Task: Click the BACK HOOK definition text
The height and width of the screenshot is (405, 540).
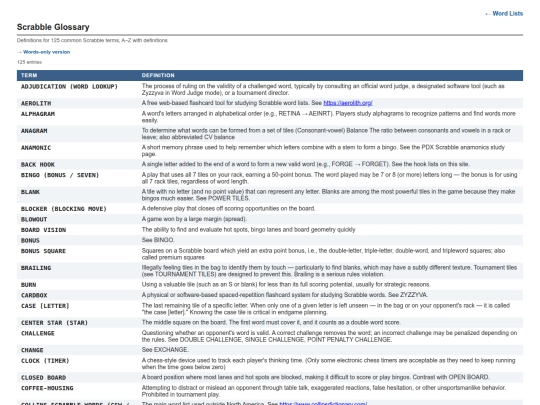Action: click(x=306, y=164)
